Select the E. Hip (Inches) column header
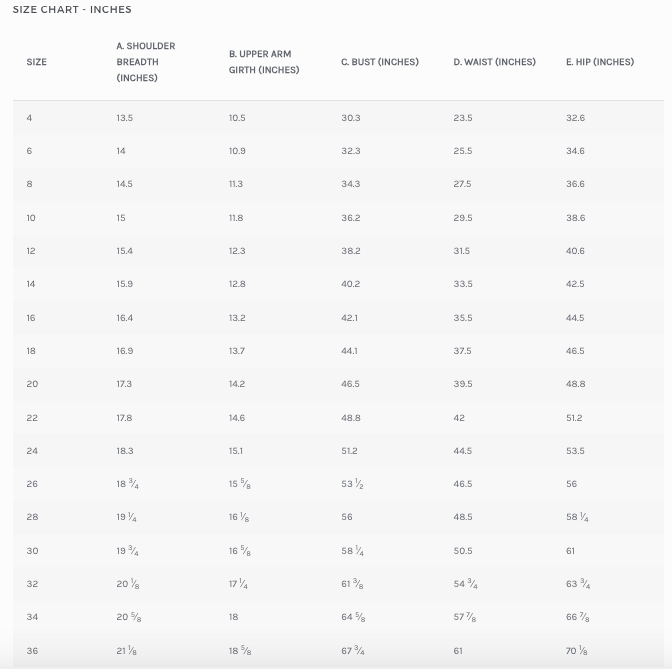Screen dimensions: 672x669 click(x=599, y=62)
